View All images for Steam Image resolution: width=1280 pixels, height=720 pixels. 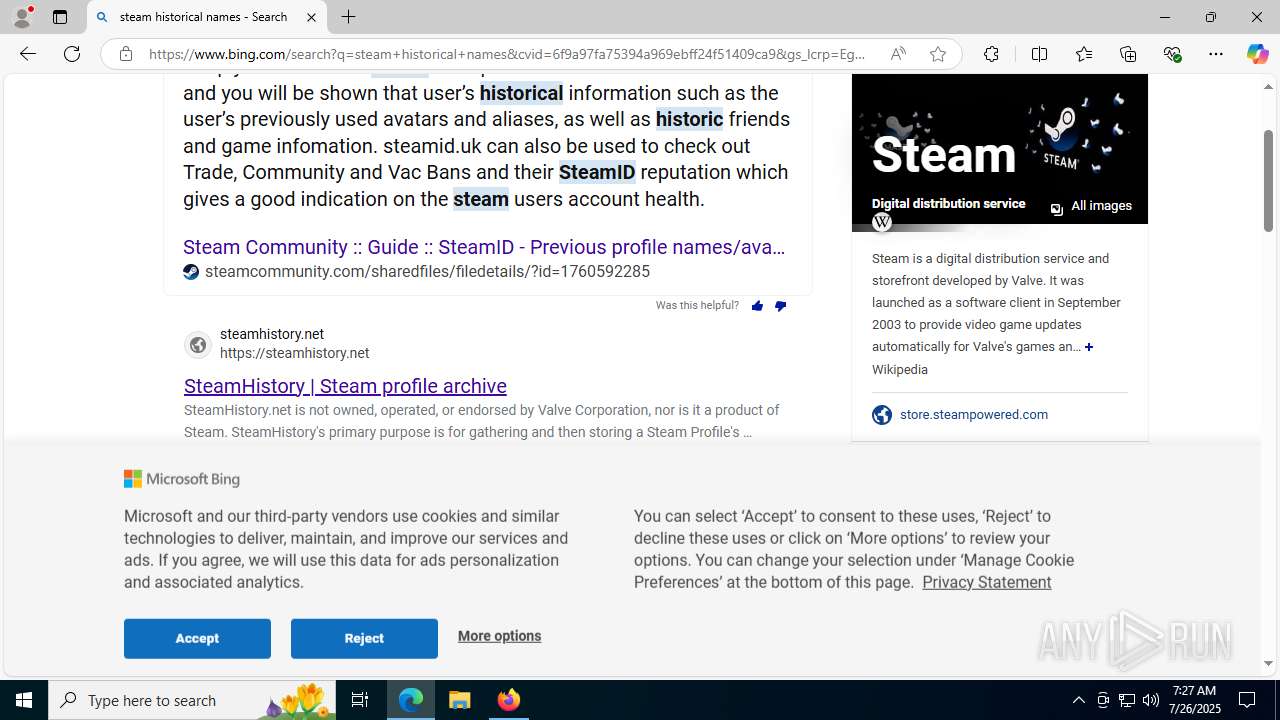click(1091, 207)
